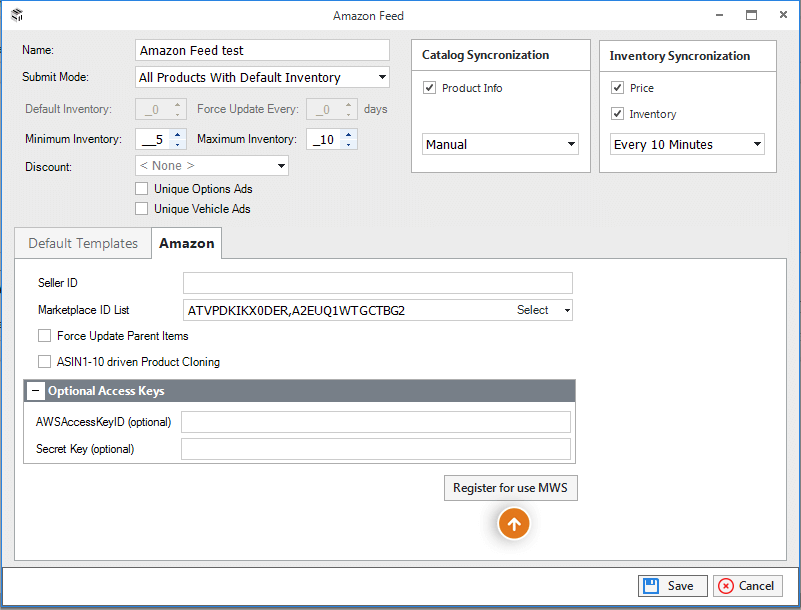Click the Marketplace ID List text

click(x=296, y=311)
